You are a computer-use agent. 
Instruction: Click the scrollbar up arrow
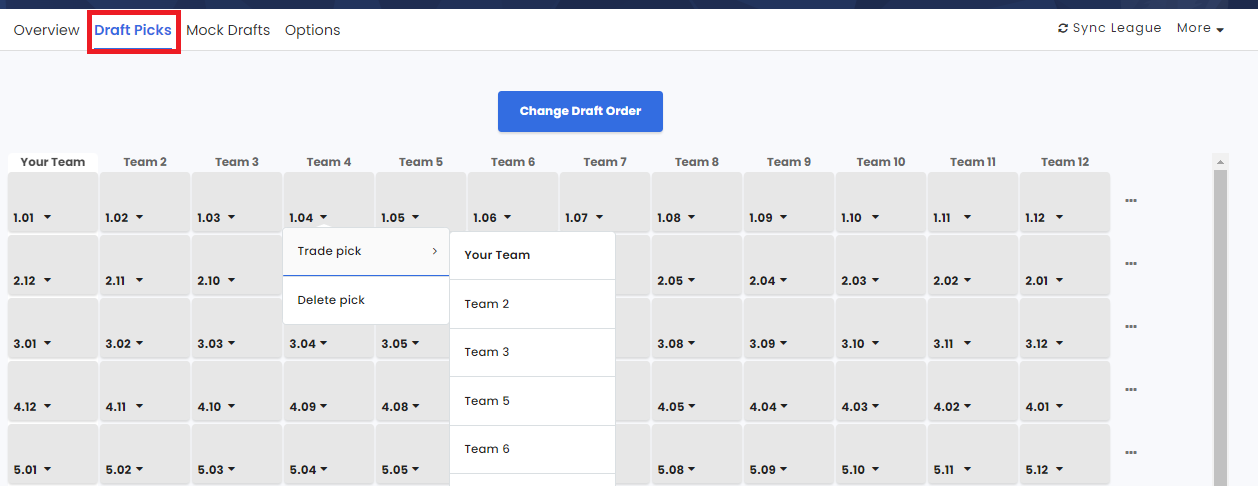(x=1220, y=161)
